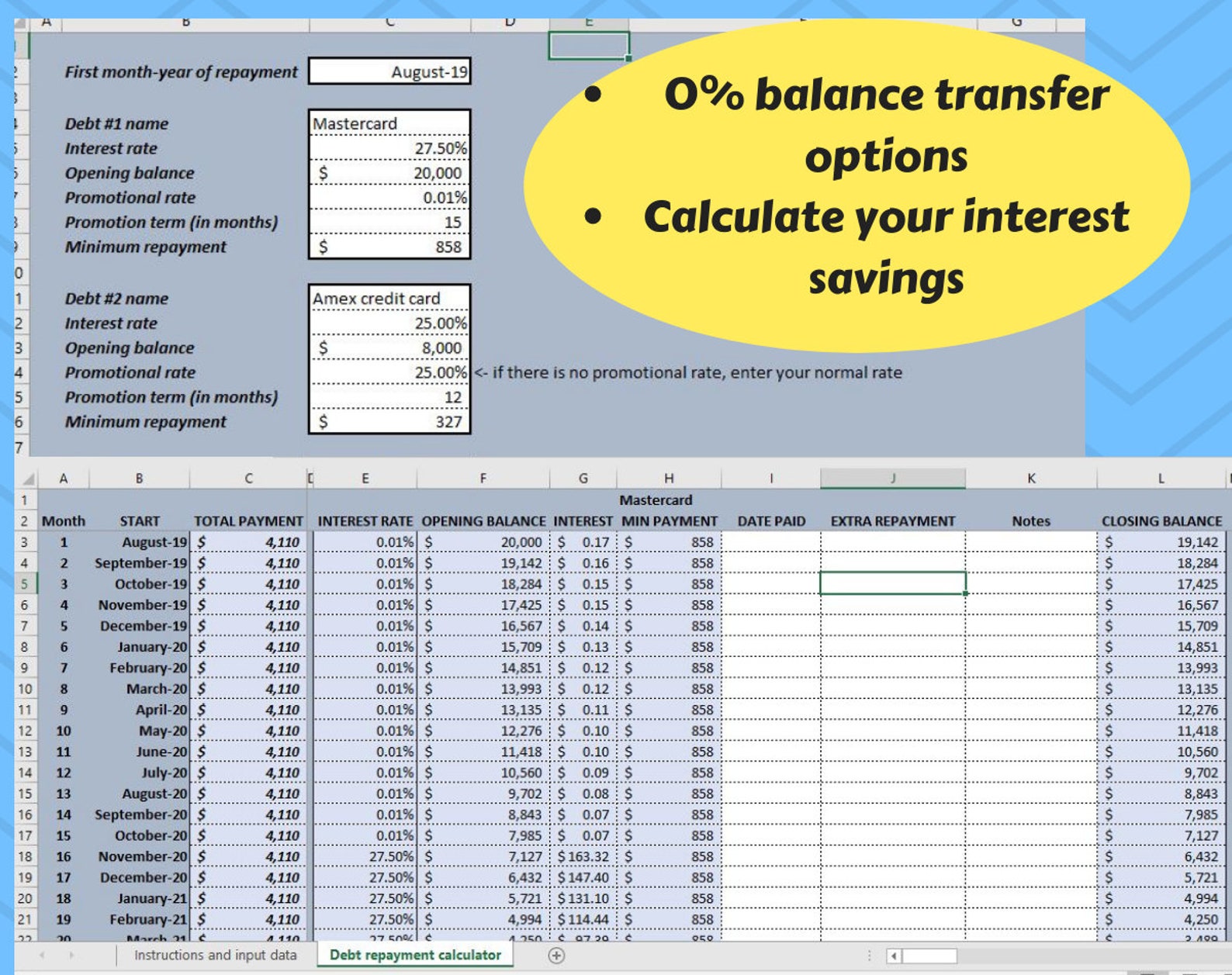Select the Mastercard title cell above table
This screenshot has width=1232, height=975.
pos(656,500)
